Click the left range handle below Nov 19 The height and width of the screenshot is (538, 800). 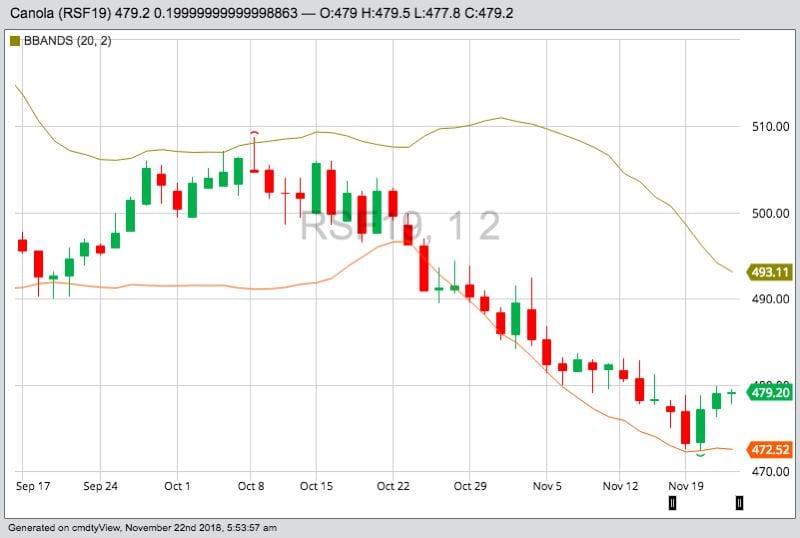coord(672,503)
